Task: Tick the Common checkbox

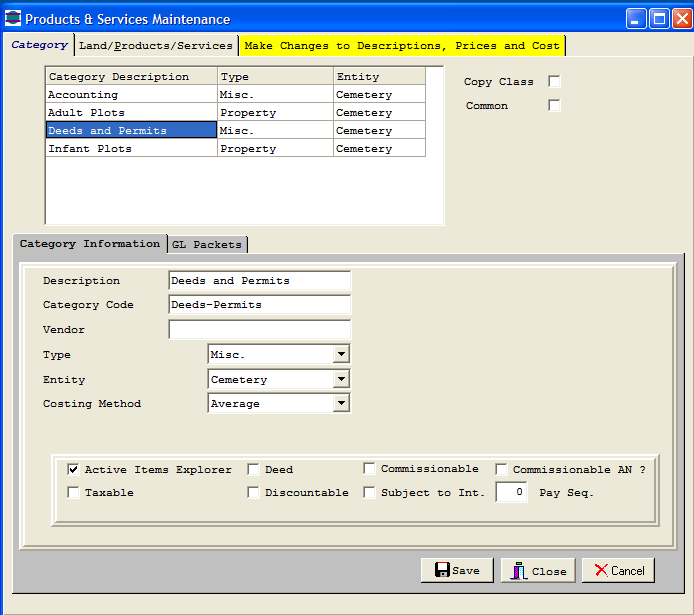Action: tap(554, 106)
